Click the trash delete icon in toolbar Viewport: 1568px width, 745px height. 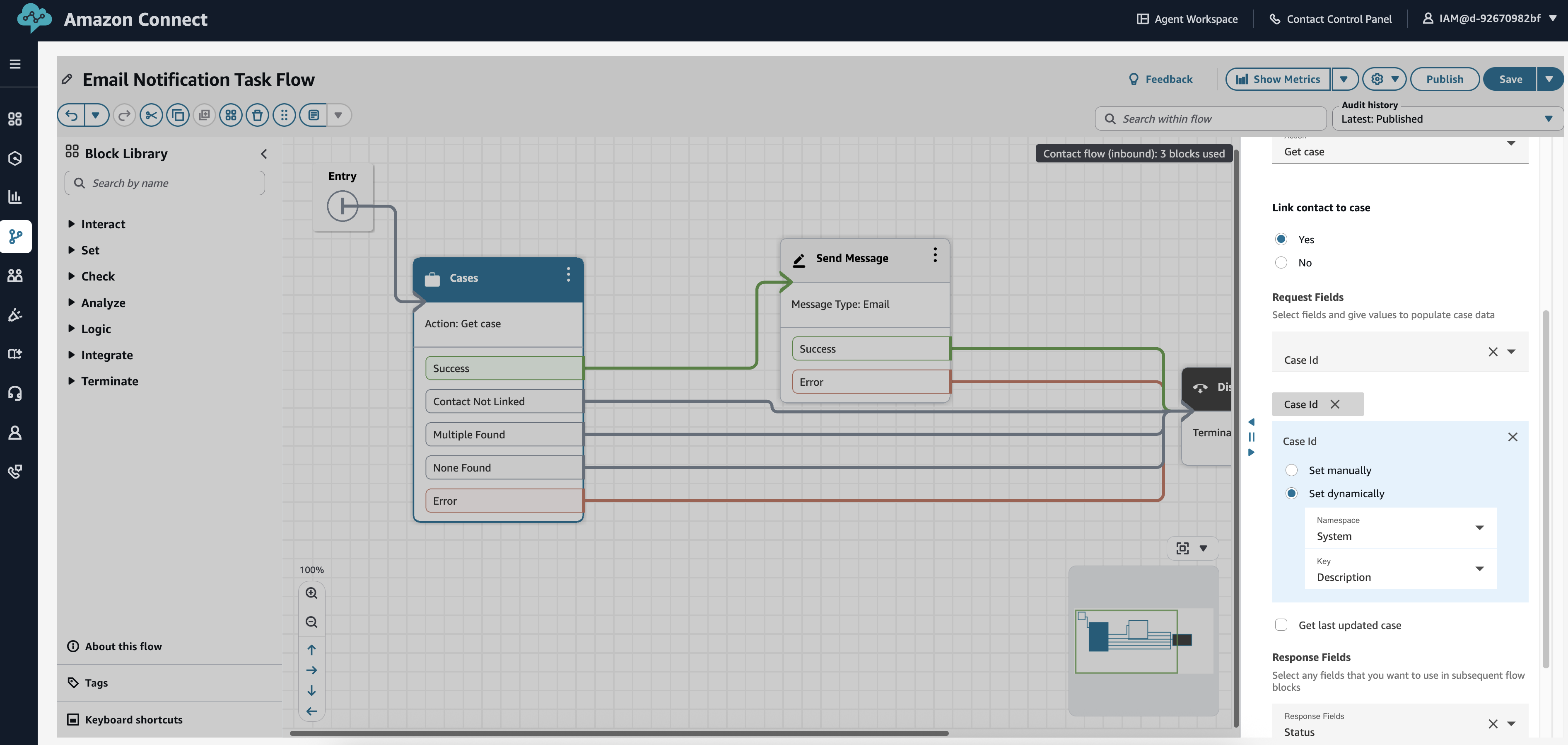click(258, 115)
